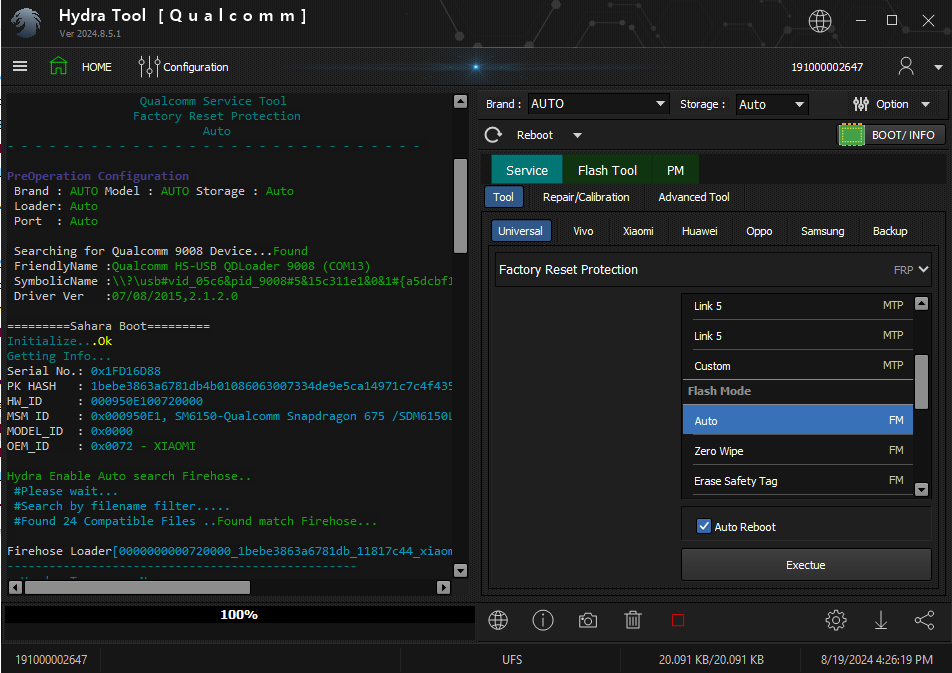Click the camera screenshot icon
The height and width of the screenshot is (673, 952).
pyautogui.click(x=588, y=620)
